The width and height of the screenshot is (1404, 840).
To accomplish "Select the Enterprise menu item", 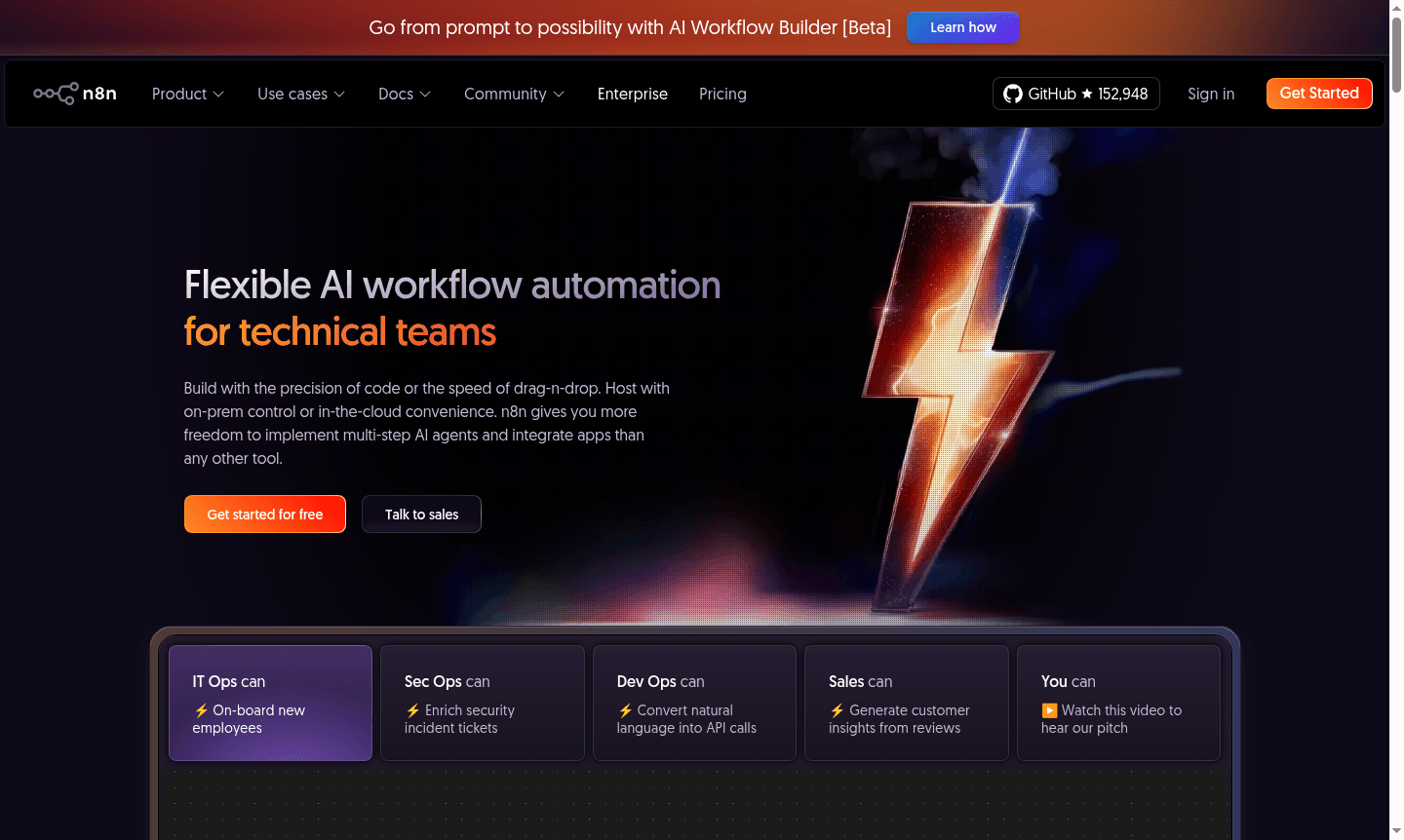I will coord(632,94).
